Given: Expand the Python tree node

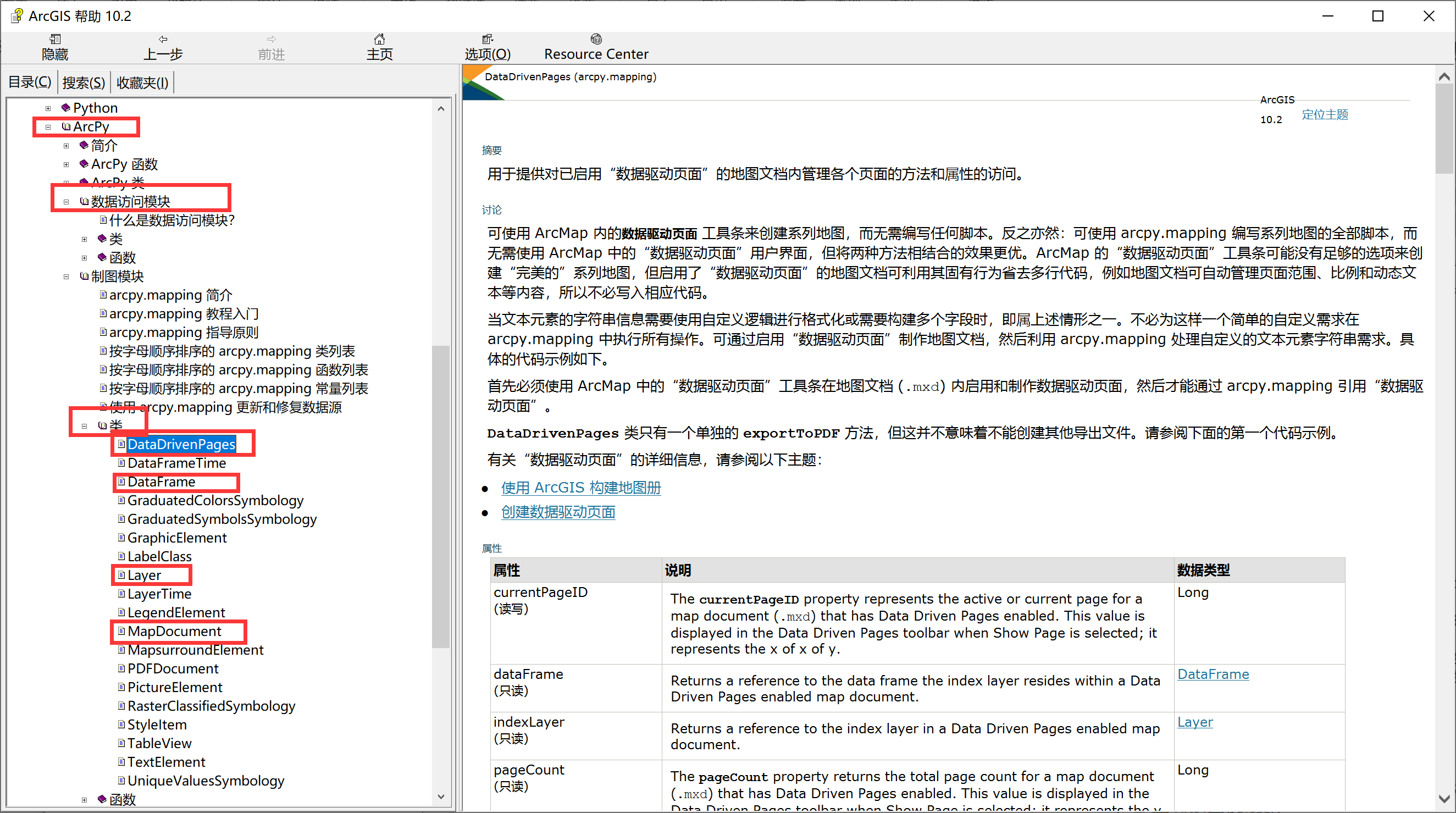Looking at the screenshot, I should [x=48, y=107].
